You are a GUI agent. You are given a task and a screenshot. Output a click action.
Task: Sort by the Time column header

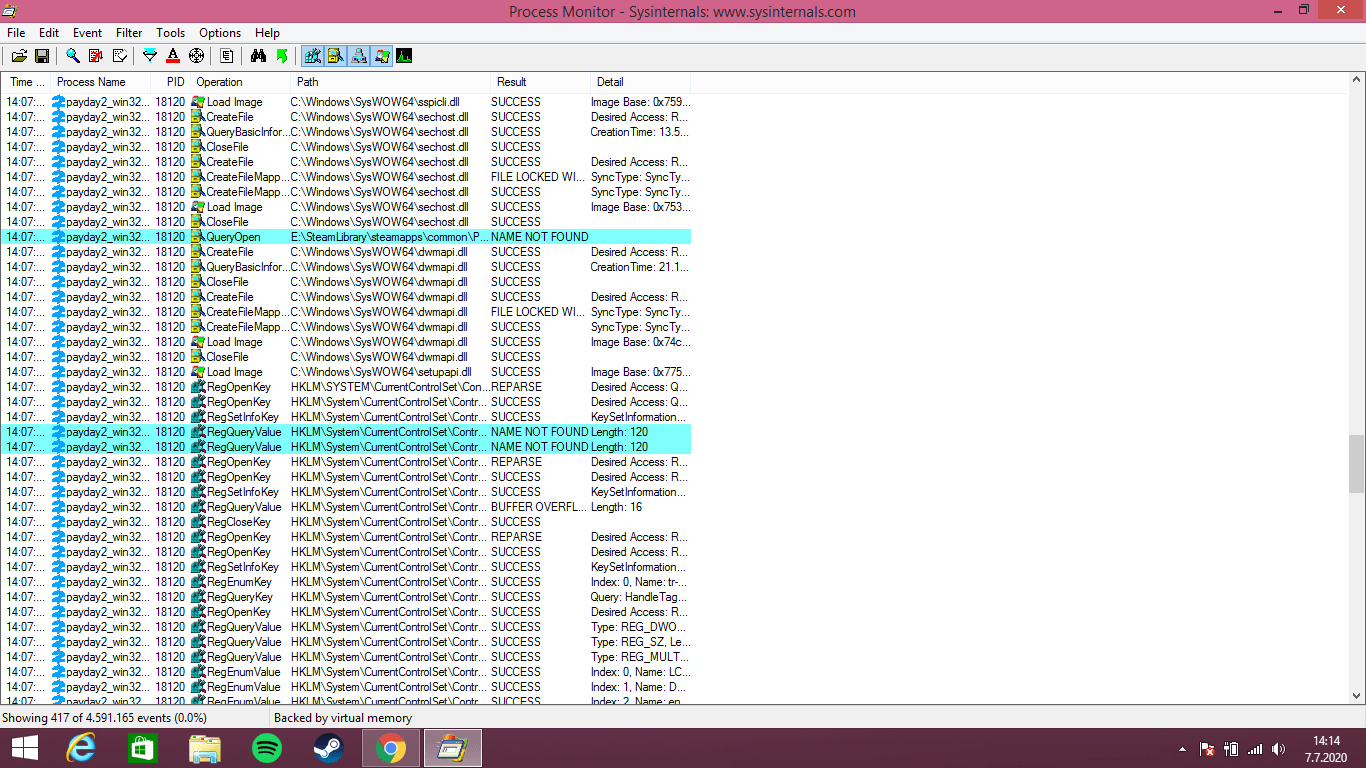click(26, 82)
